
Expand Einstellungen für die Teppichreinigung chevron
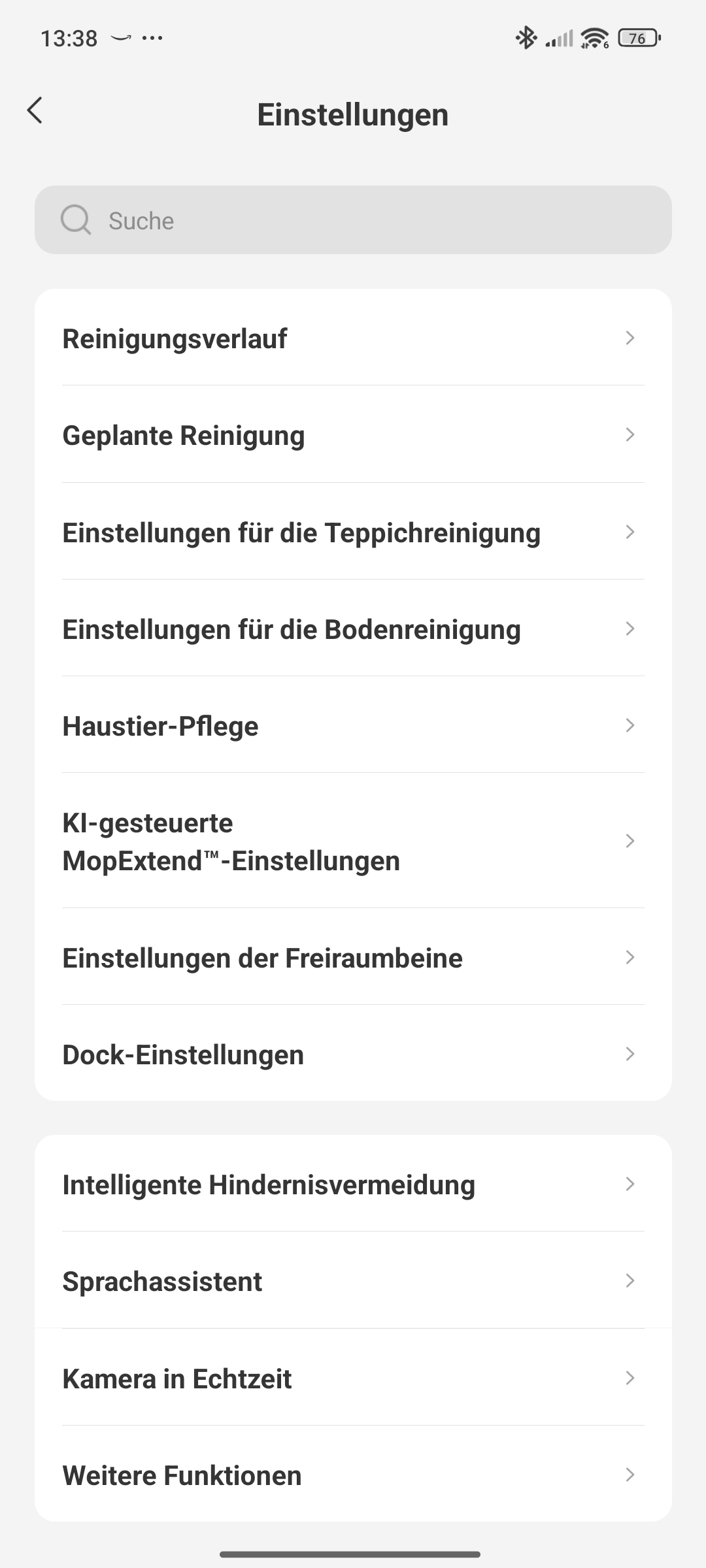(630, 532)
